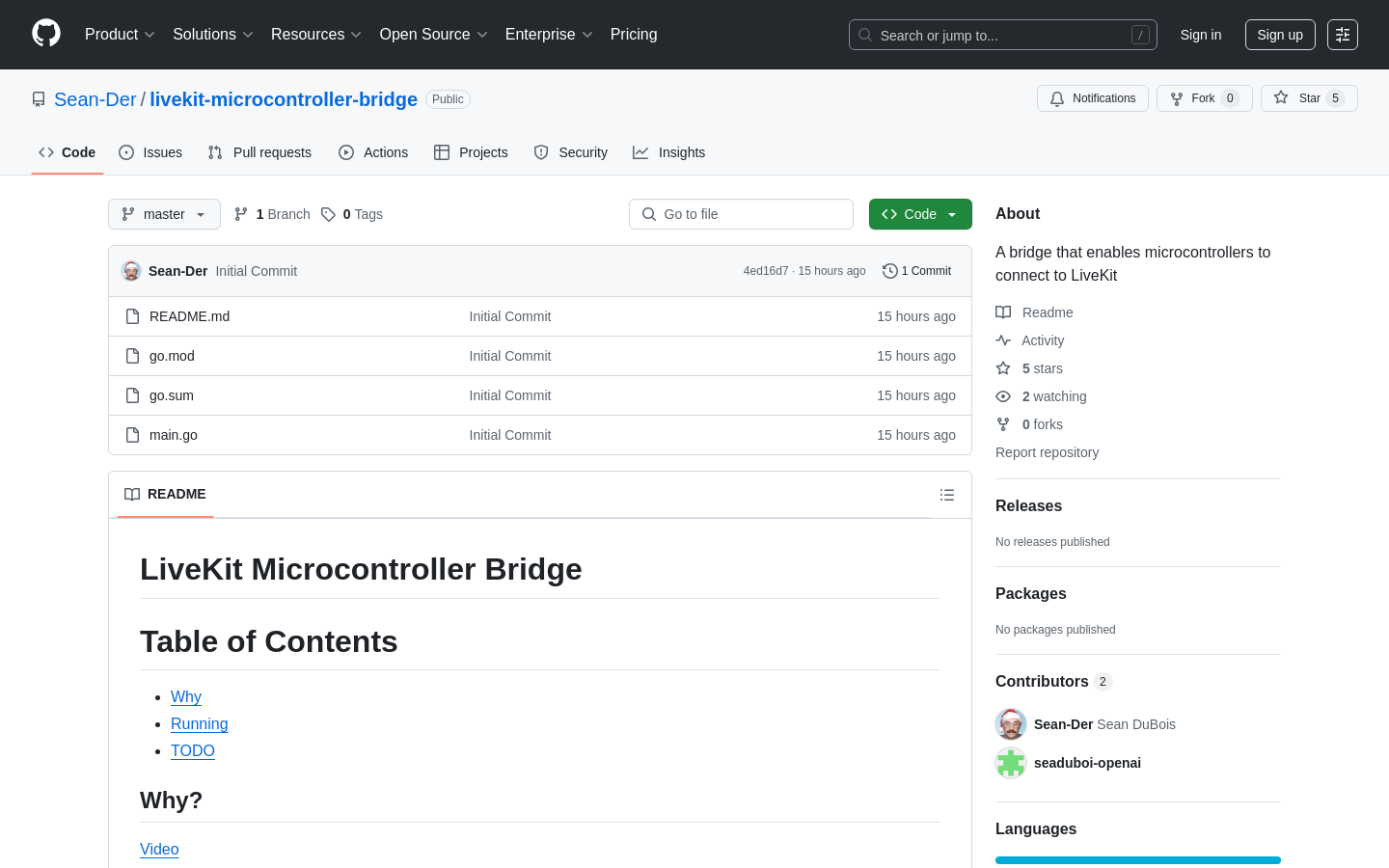This screenshot has width=1389, height=868.
Task: View the 1 Branch link
Action: 272,214
